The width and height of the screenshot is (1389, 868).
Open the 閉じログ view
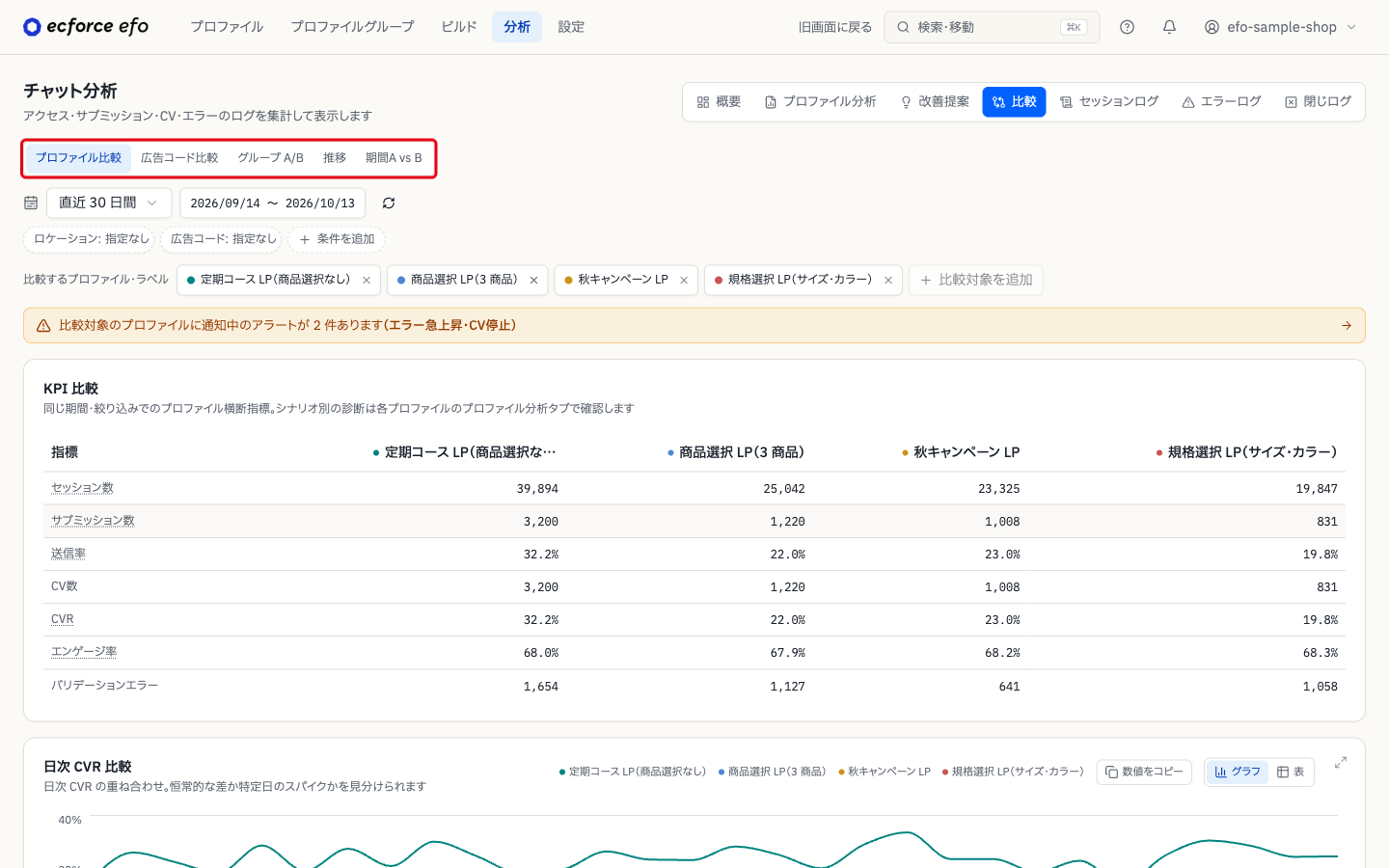(x=1319, y=102)
